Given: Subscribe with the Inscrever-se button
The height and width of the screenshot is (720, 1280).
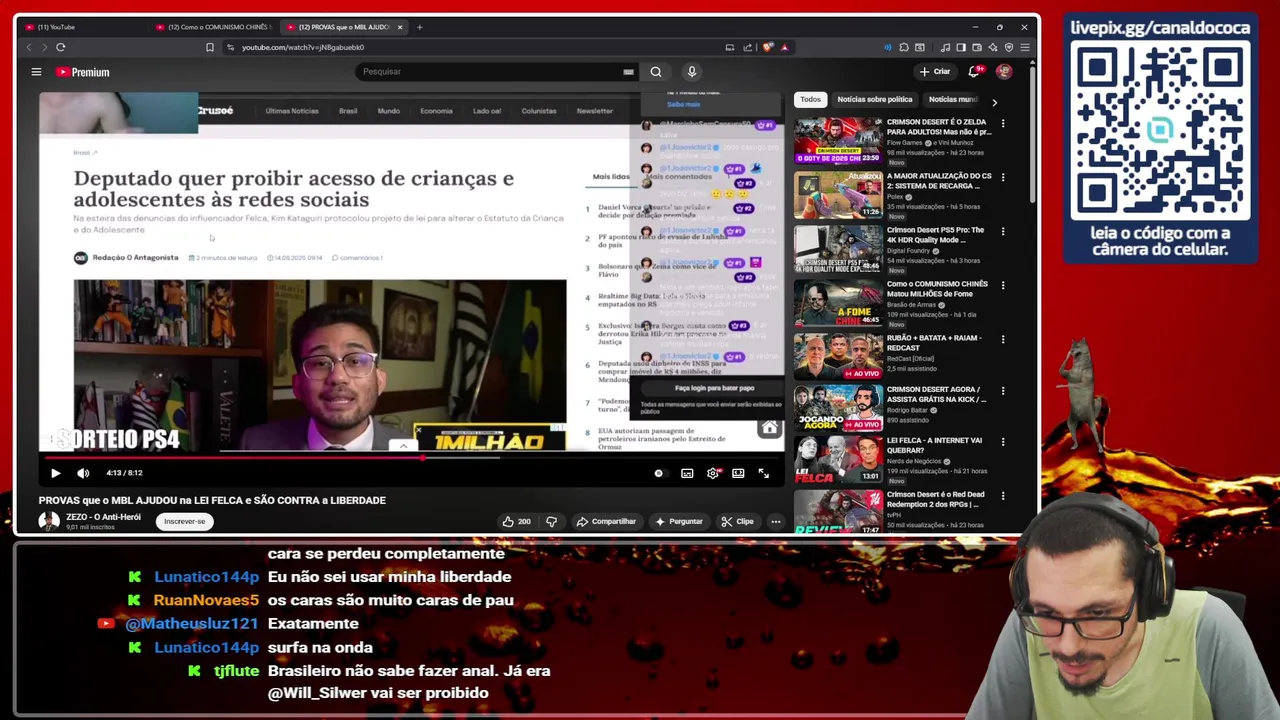Looking at the screenshot, I should pyautogui.click(x=185, y=521).
